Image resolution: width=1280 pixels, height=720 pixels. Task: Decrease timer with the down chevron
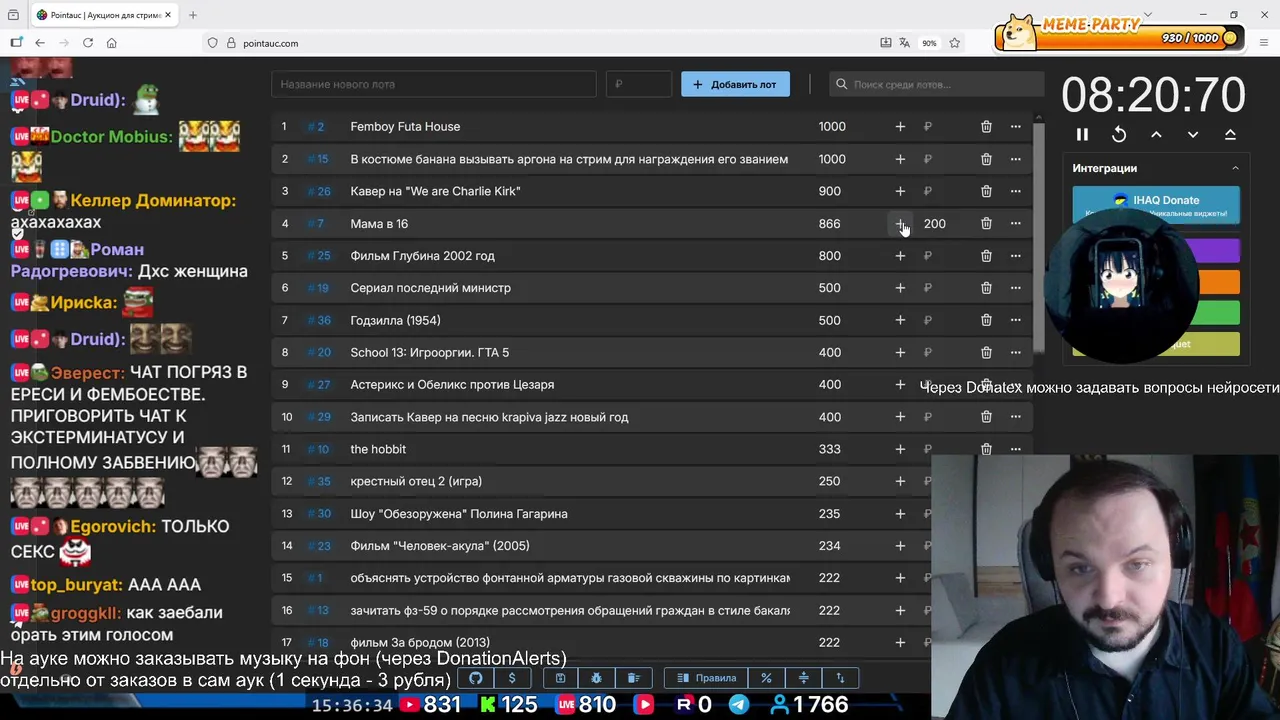coord(1193,134)
